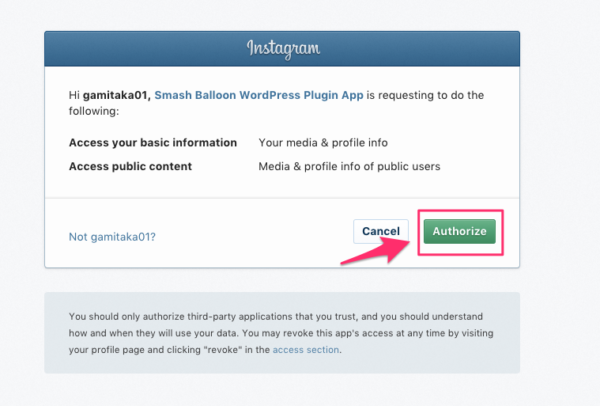Open the "access section" link
This screenshot has height=406, width=600.
point(306,350)
